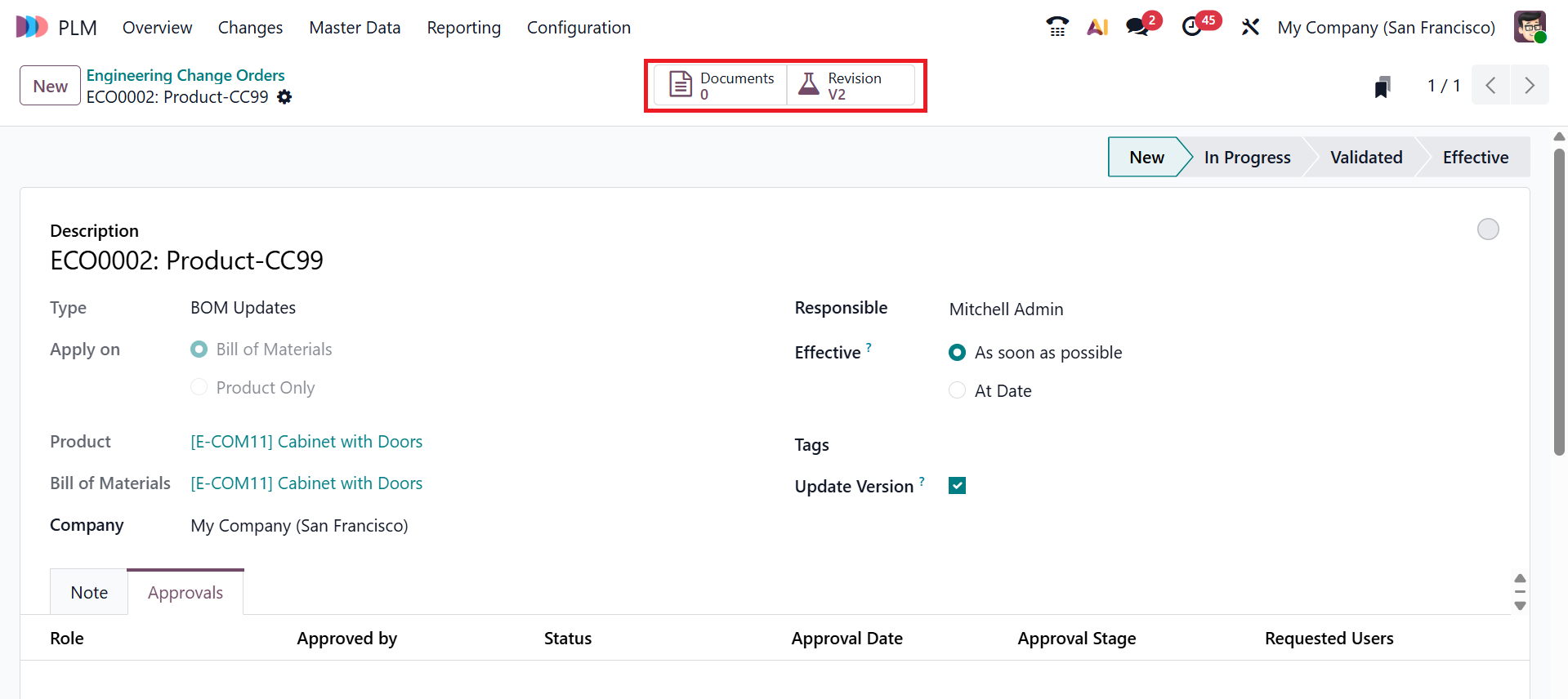
Task: Click the debug tools wrench icon
Action: tap(1250, 27)
